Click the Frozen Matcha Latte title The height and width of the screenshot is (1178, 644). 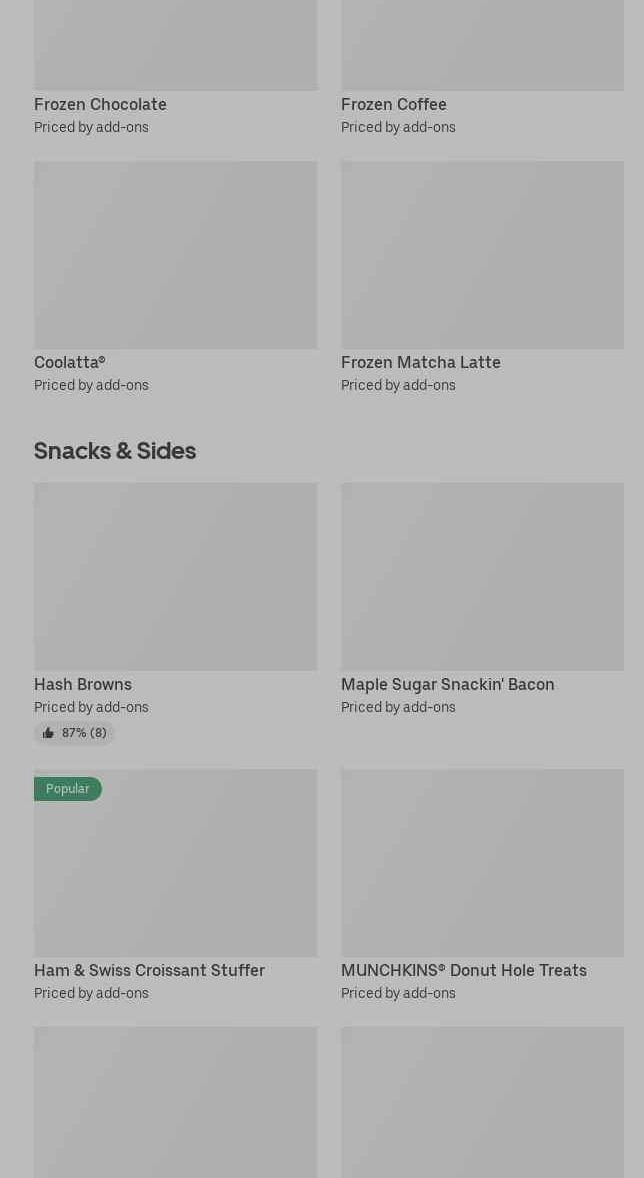click(x=420, y=362)
